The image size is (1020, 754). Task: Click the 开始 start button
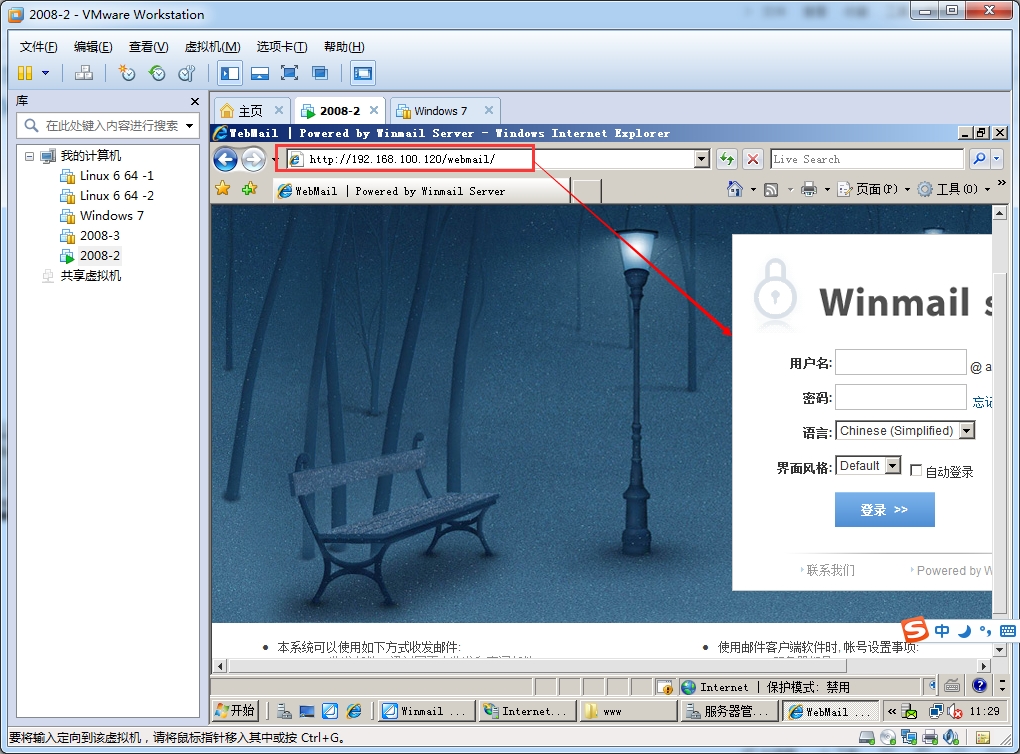click(x=235, y=710)
